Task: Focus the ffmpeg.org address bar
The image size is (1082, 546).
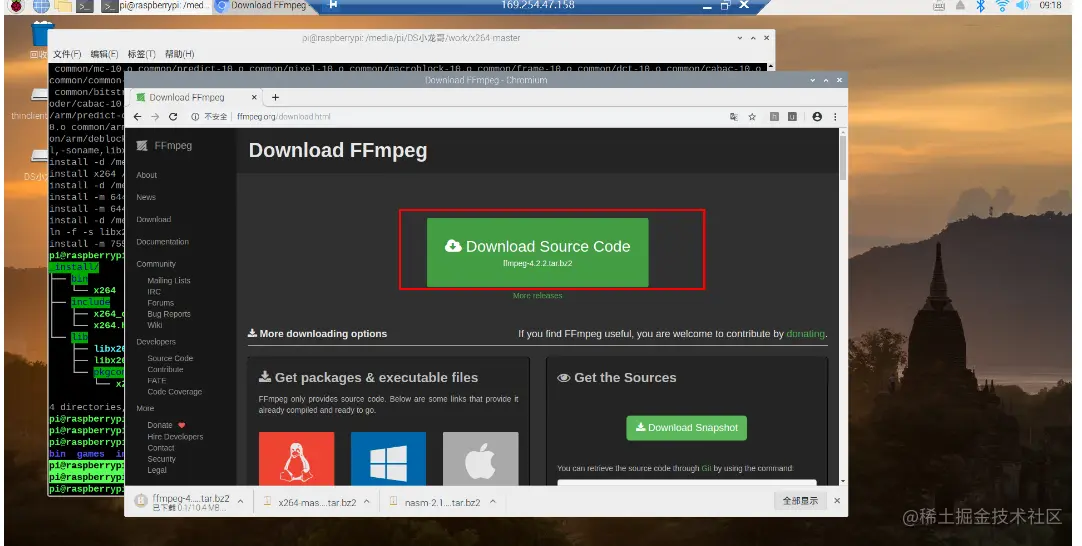Action: pos(476,117)
